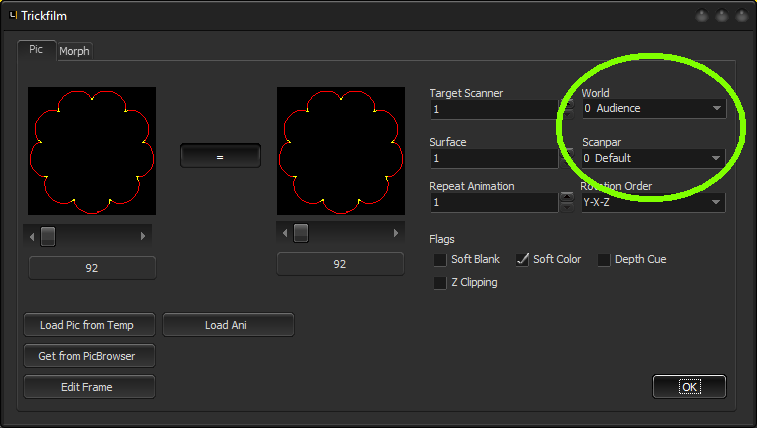Increase the Repeat Animation value with up arrow

pos(567,196)
